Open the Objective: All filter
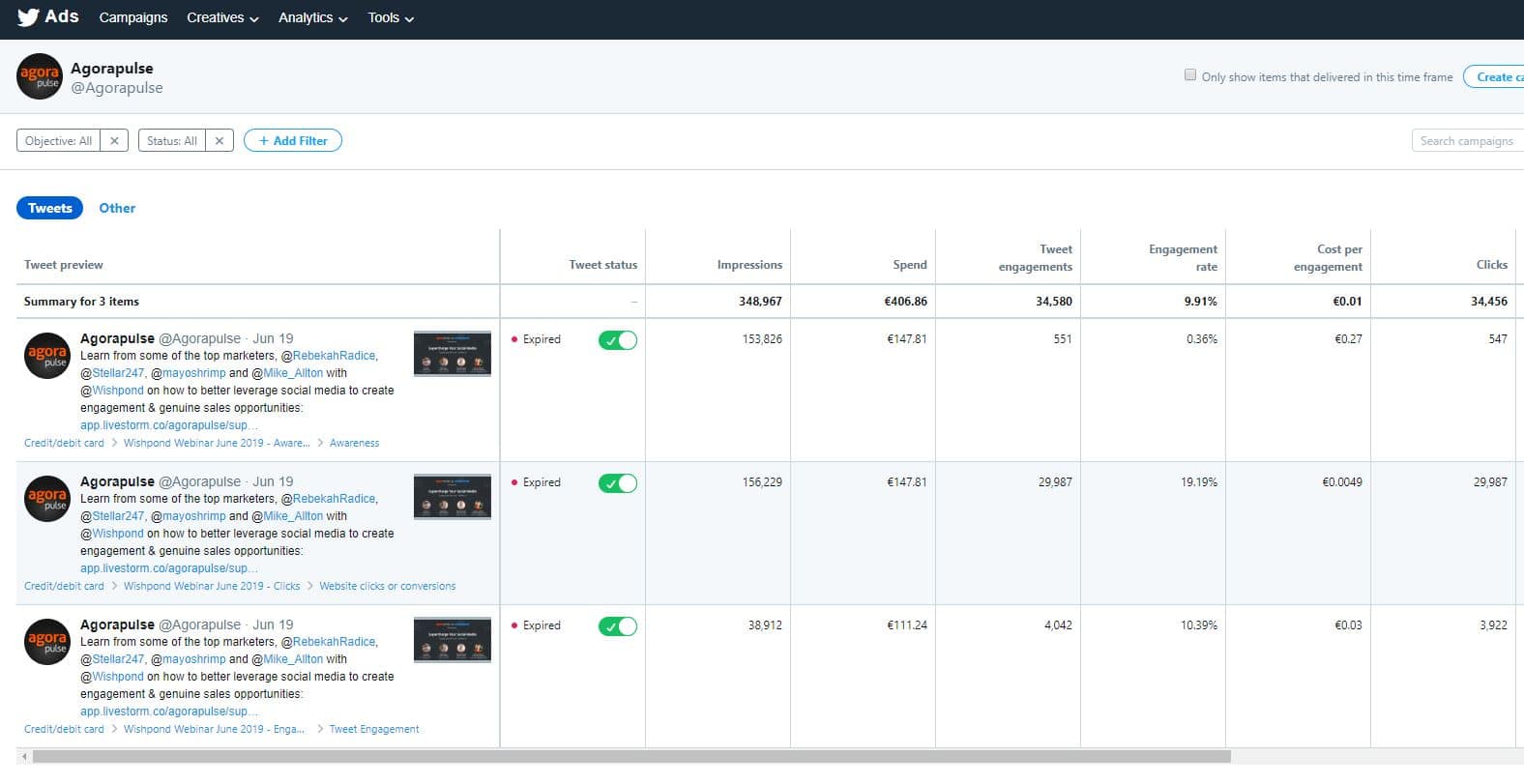Viewport: 1524px width, 784px height. [x=59, y=140]
